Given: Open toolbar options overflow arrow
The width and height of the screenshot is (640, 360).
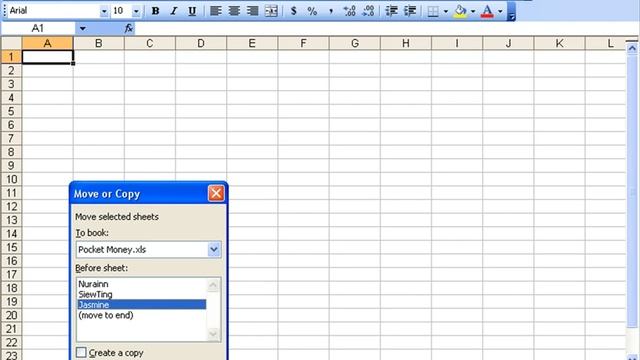Looking at the screenshot, I should click(x=511, y=11).
